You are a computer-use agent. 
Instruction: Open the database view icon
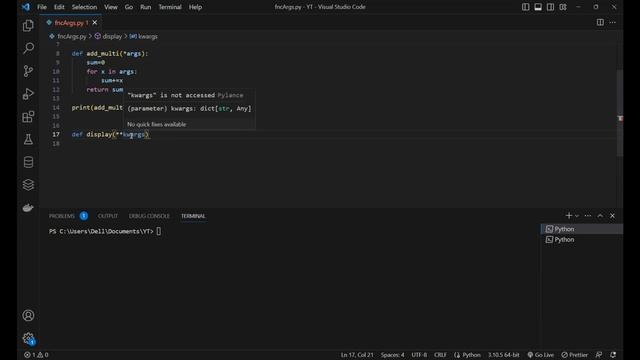(x=28, y=162)
